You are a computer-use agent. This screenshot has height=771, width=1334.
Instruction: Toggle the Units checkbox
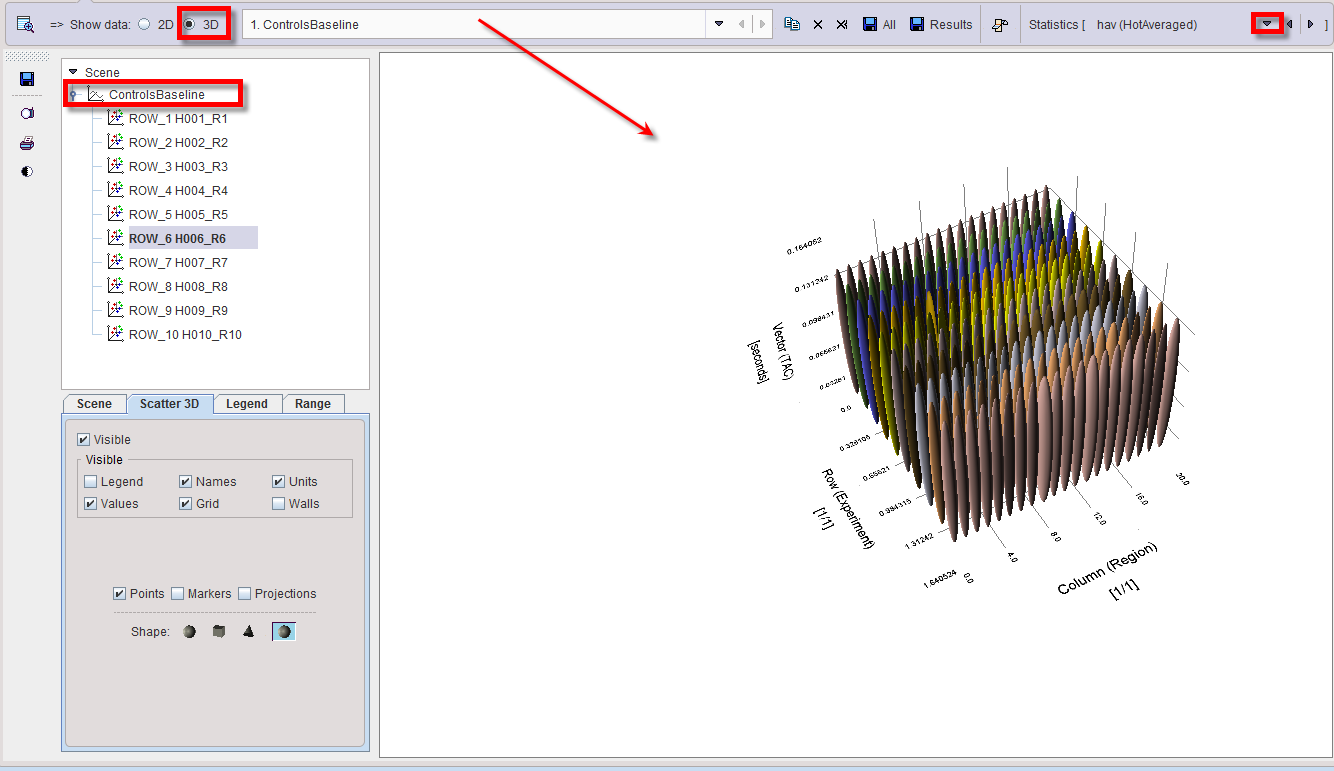tap(279, 482)
